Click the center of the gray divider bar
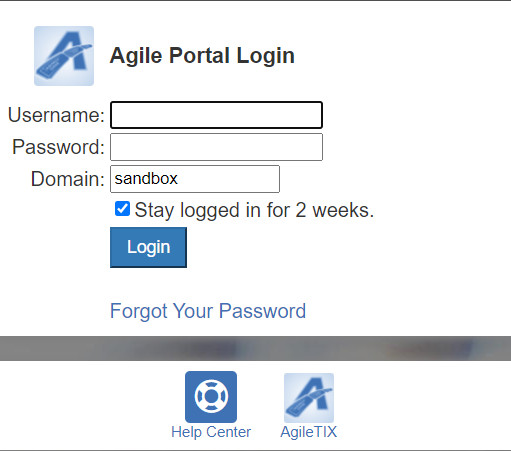The height and width of the screenshot is (451, 511). (255, 348)
